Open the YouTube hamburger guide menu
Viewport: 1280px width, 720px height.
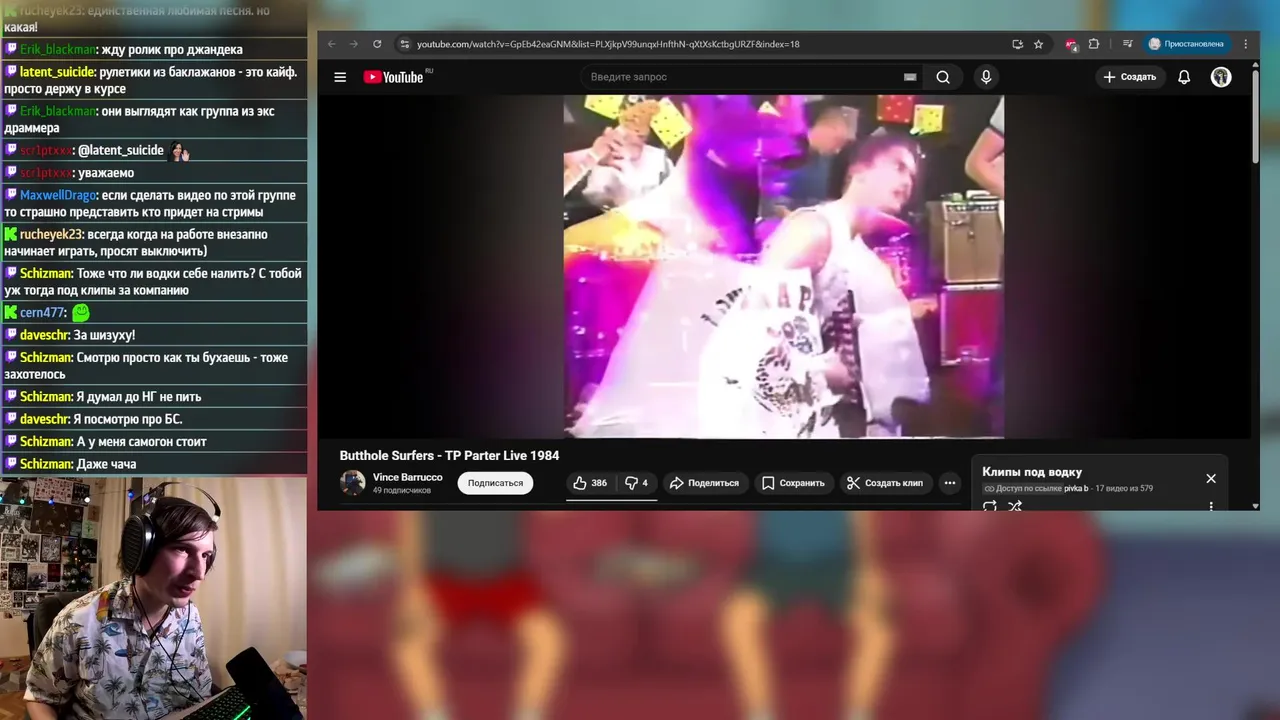point(340,77)
